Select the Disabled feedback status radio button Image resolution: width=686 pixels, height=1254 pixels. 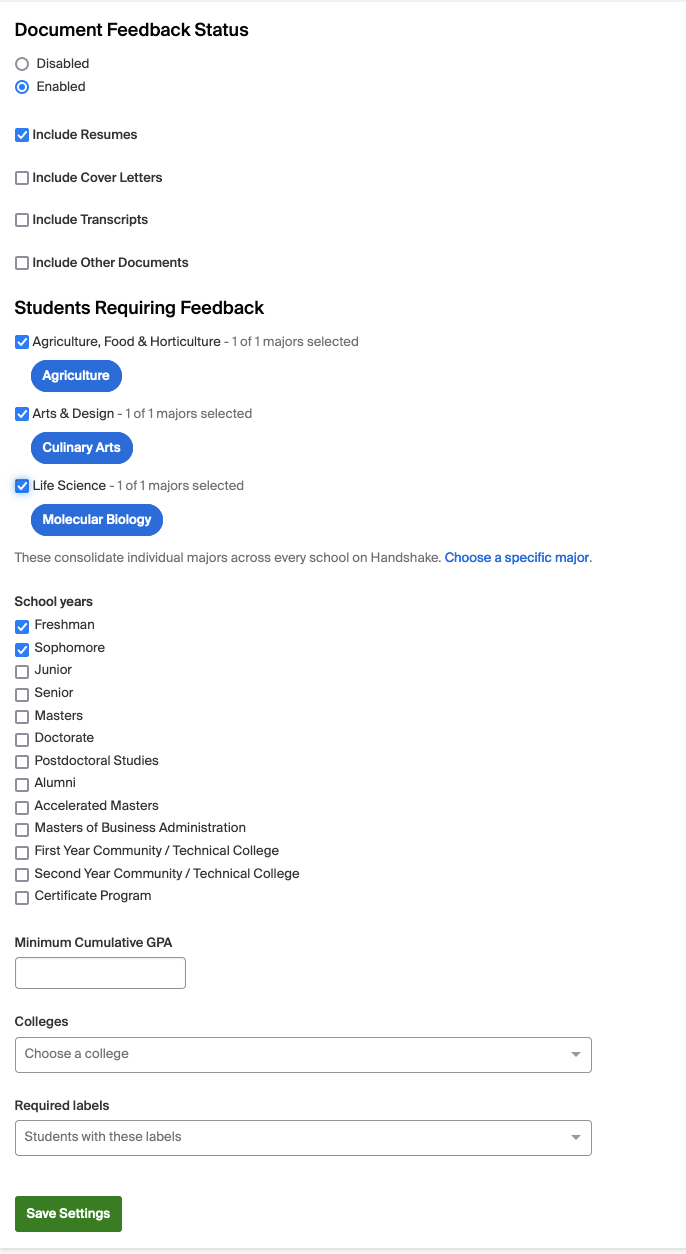coord(21,63)
